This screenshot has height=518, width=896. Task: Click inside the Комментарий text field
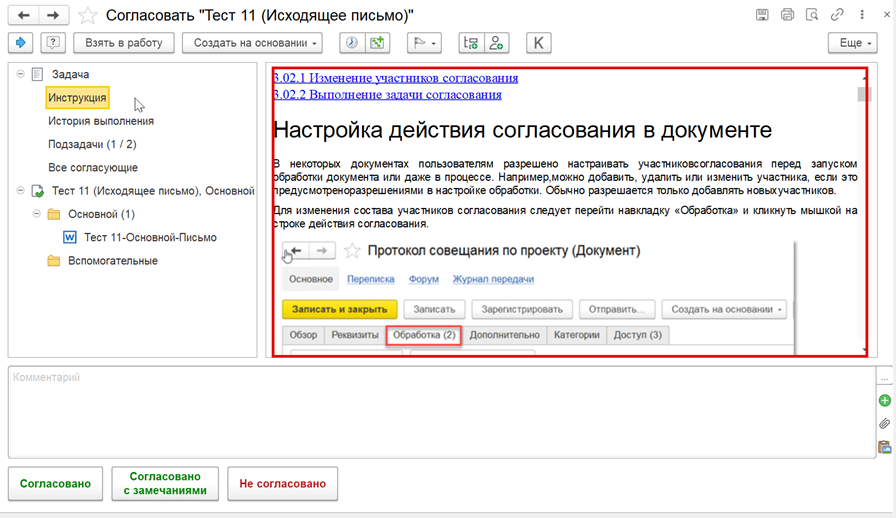[x=442, y=412]
